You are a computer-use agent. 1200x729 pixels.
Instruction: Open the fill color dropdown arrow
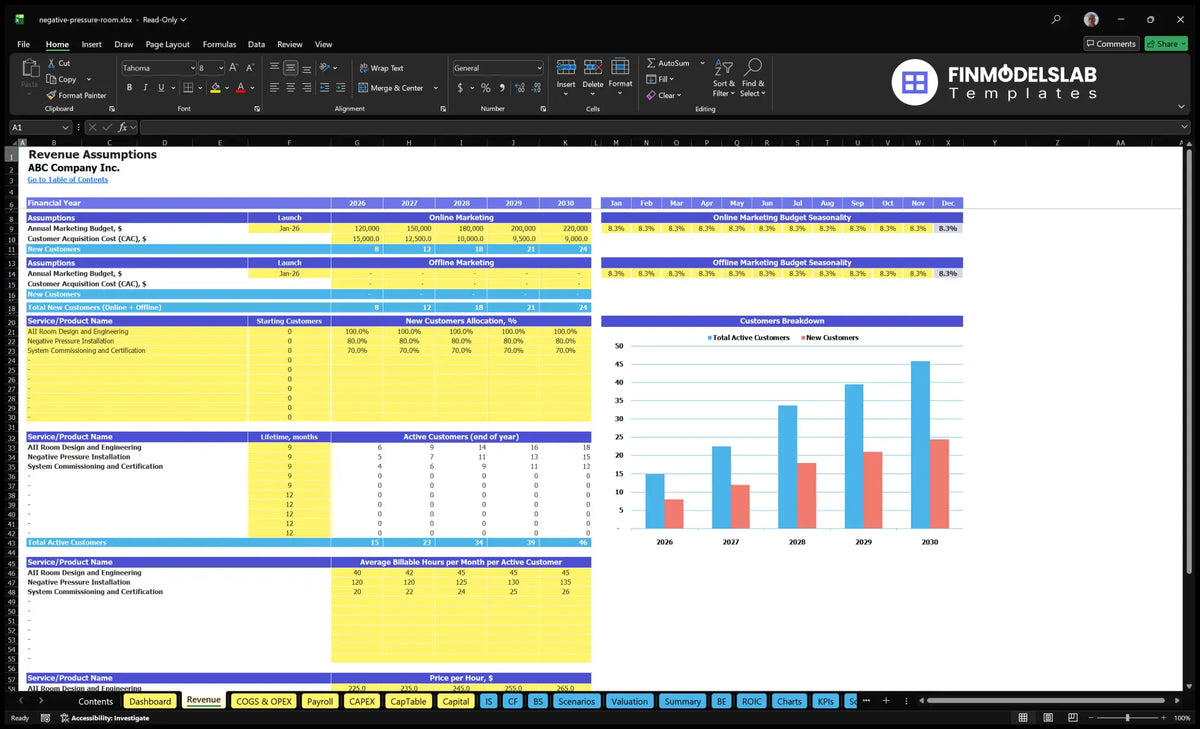click(226, 88)
